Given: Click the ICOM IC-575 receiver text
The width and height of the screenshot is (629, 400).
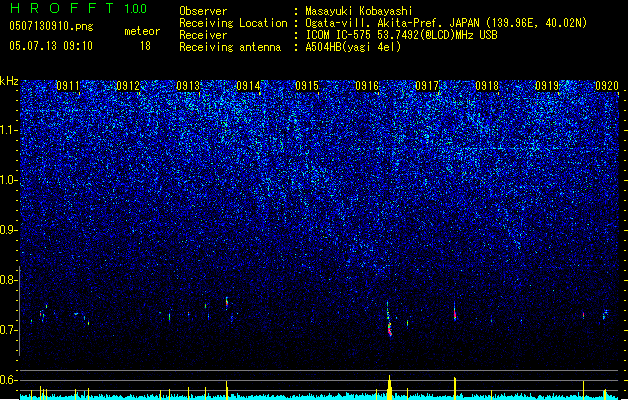Looking at the screenshot, I should 401,35.
